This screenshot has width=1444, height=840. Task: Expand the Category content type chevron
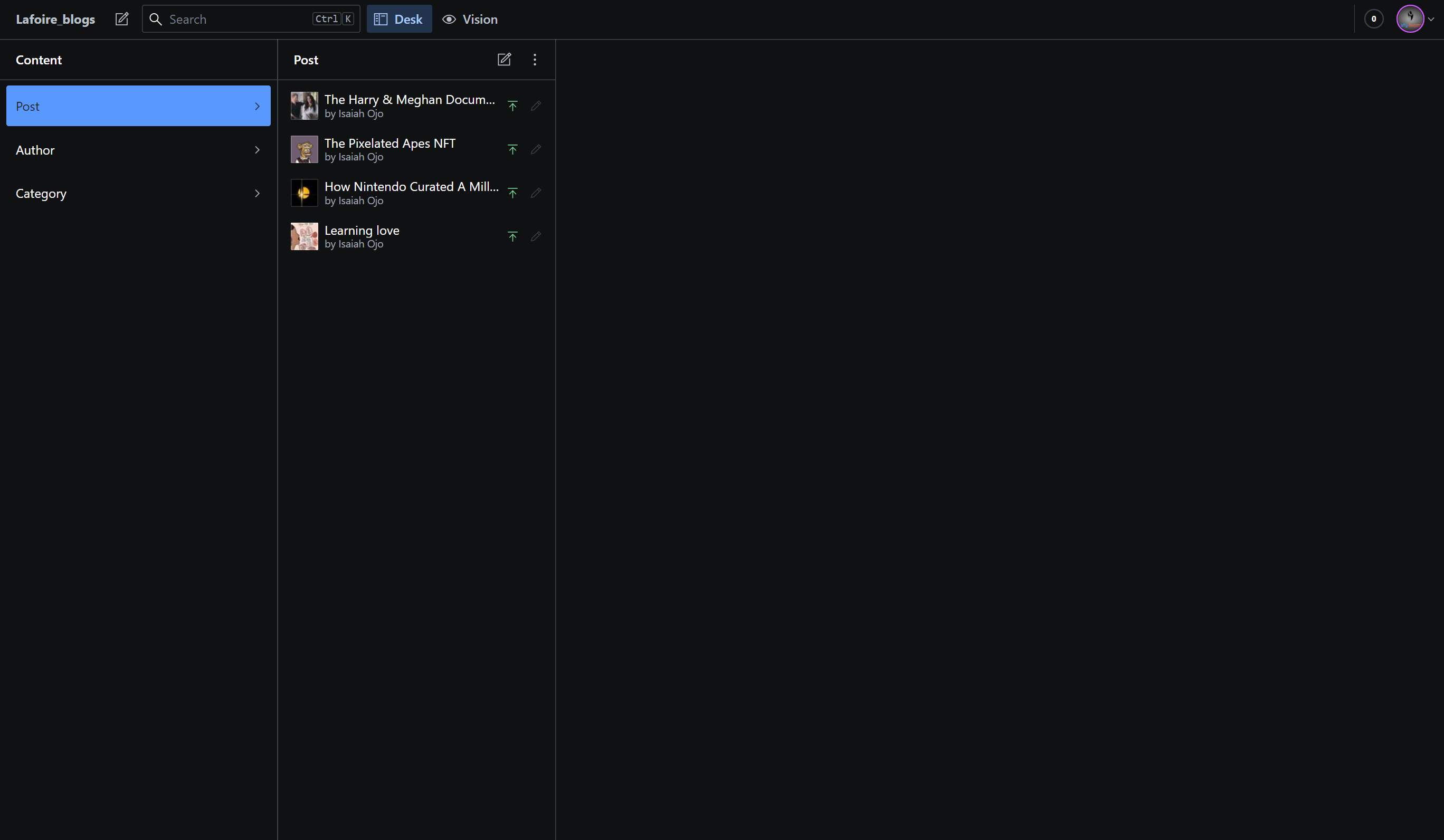coord(256,194)
